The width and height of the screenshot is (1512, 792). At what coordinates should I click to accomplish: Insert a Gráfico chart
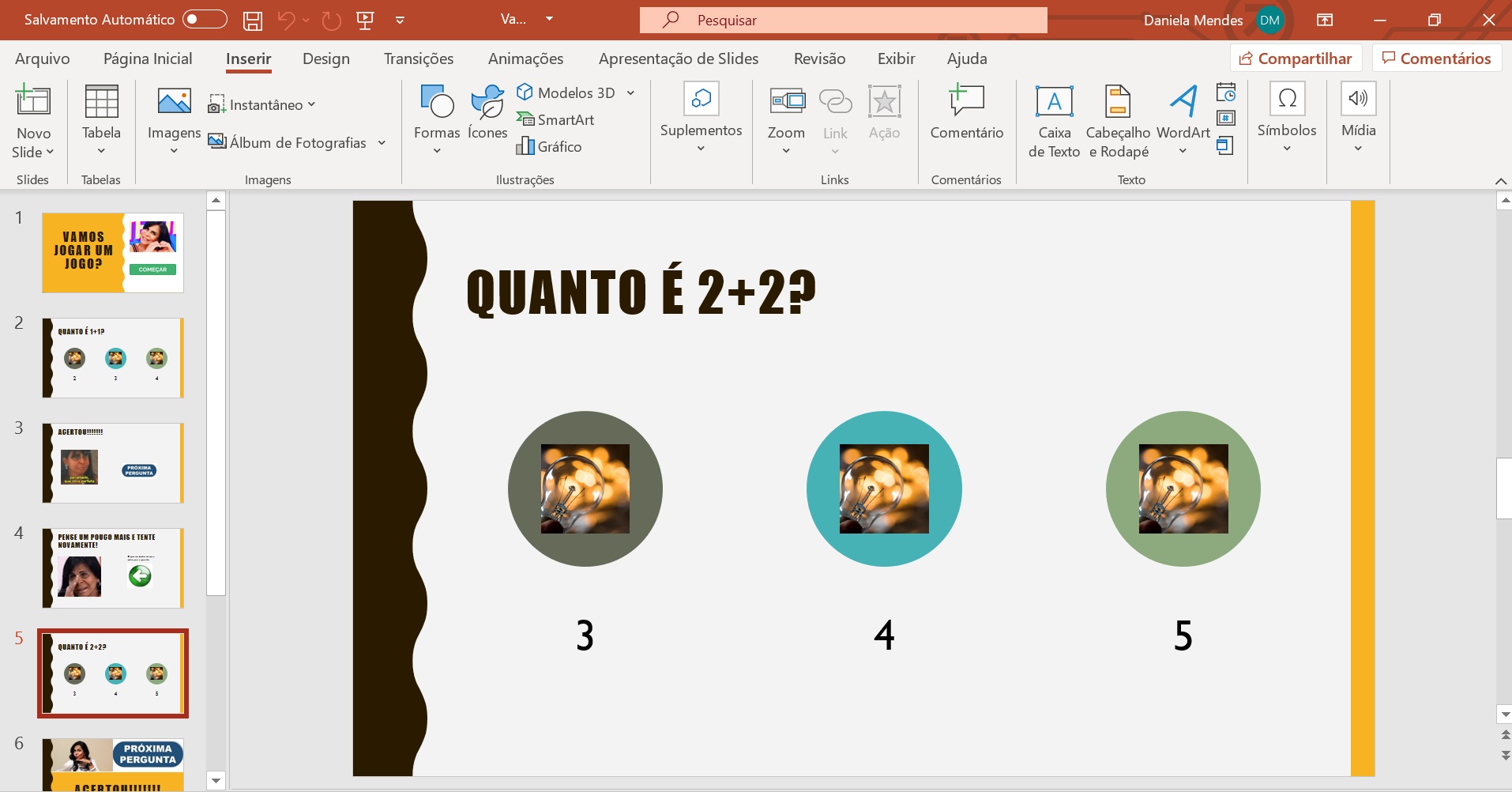coord(549,146)
